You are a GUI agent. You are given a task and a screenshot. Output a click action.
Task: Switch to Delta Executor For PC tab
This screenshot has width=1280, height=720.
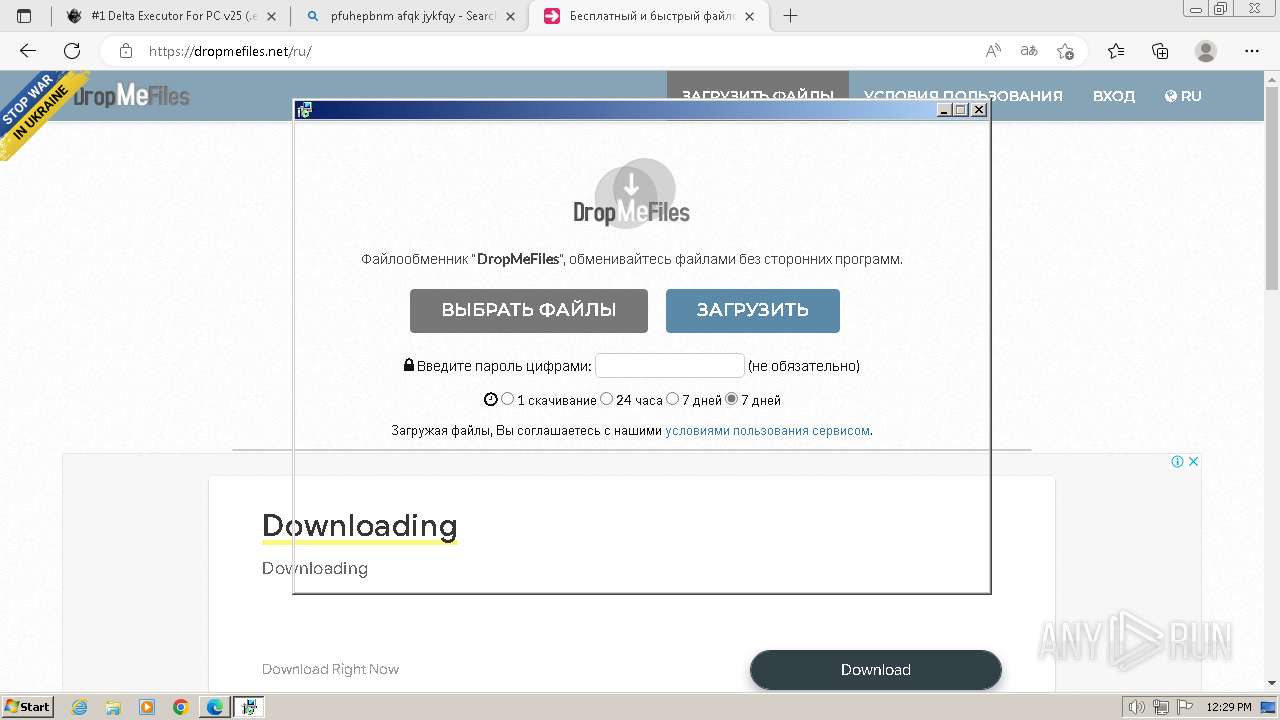[x=172, y=16]
